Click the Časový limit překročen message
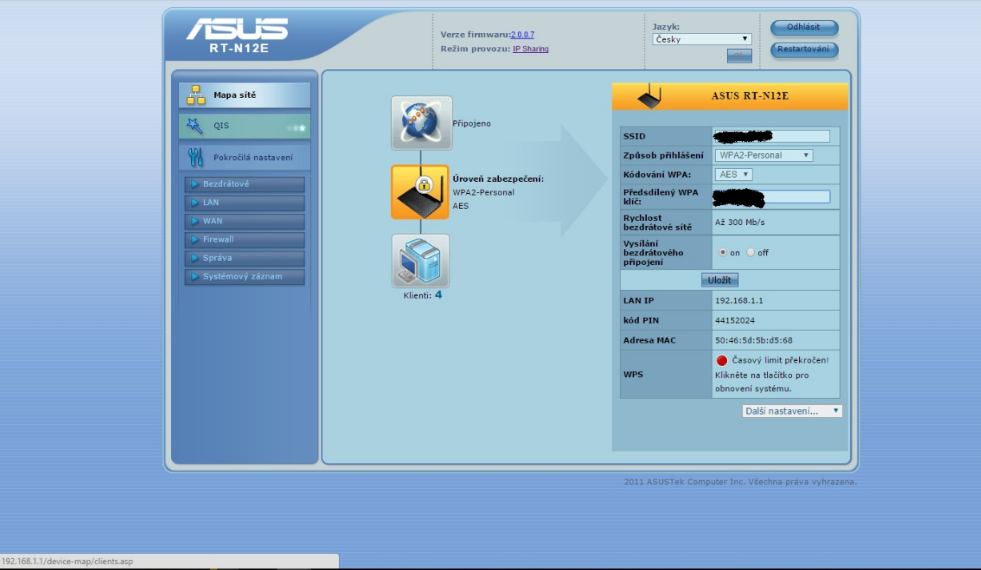The width and height of the screenshot is (981, 570). [780, 360]
